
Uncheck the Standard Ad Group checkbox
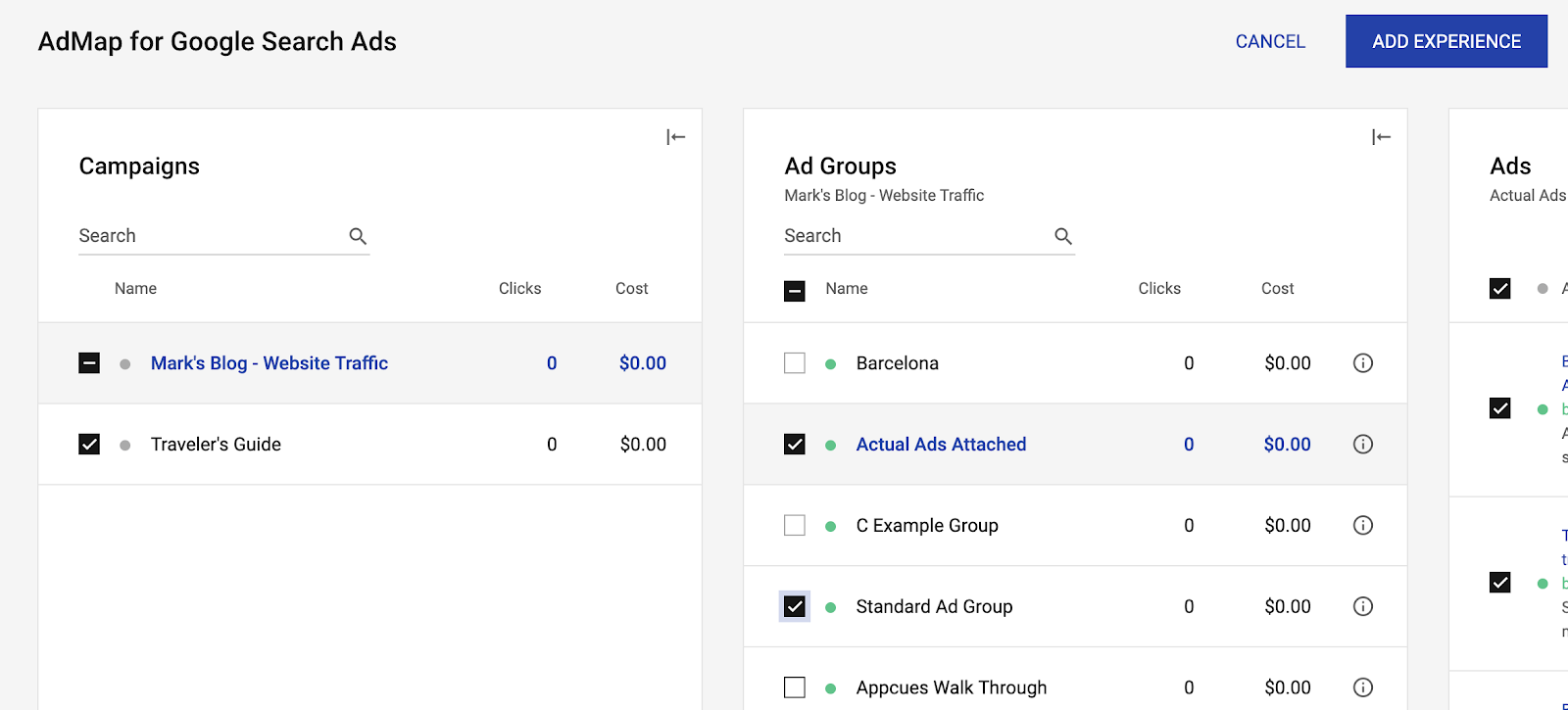(x=795, y=607)
